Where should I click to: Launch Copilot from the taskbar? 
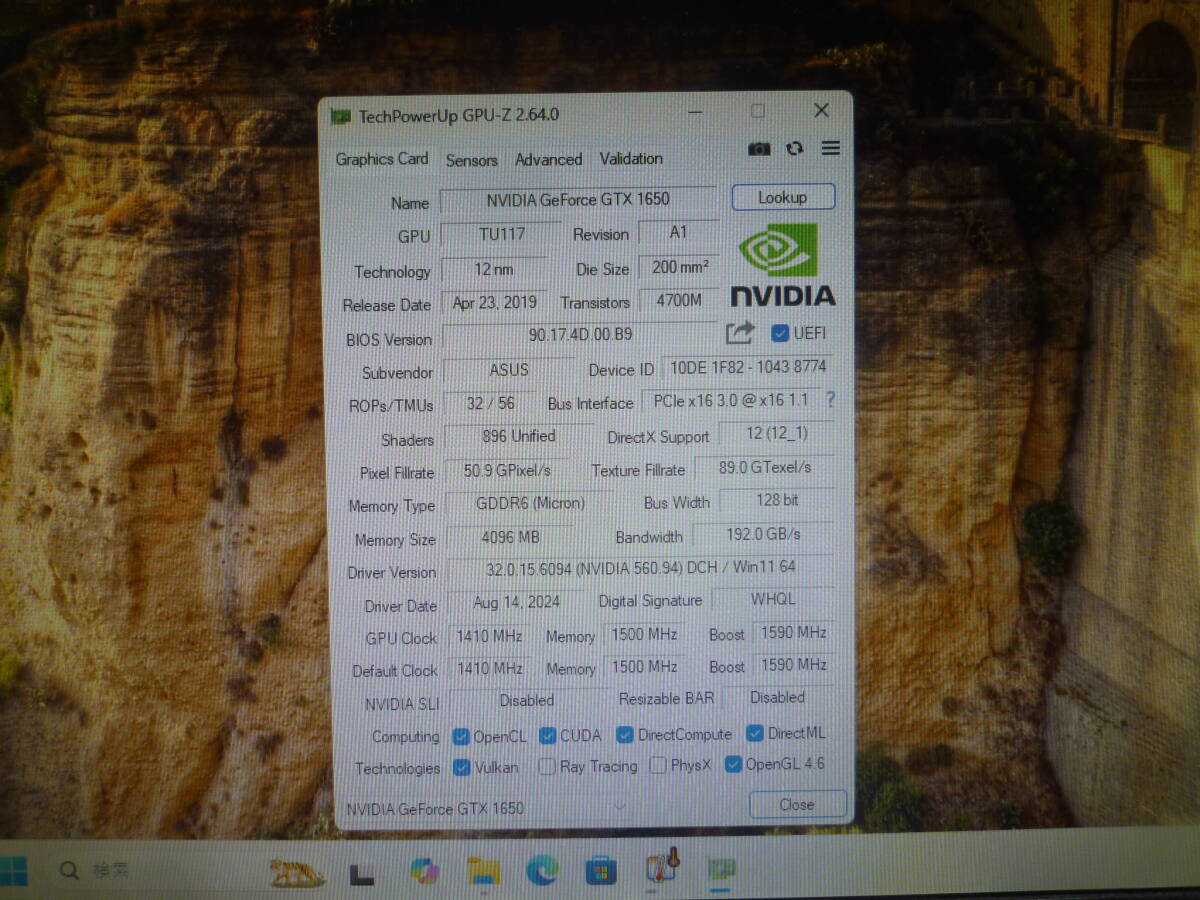424,871
